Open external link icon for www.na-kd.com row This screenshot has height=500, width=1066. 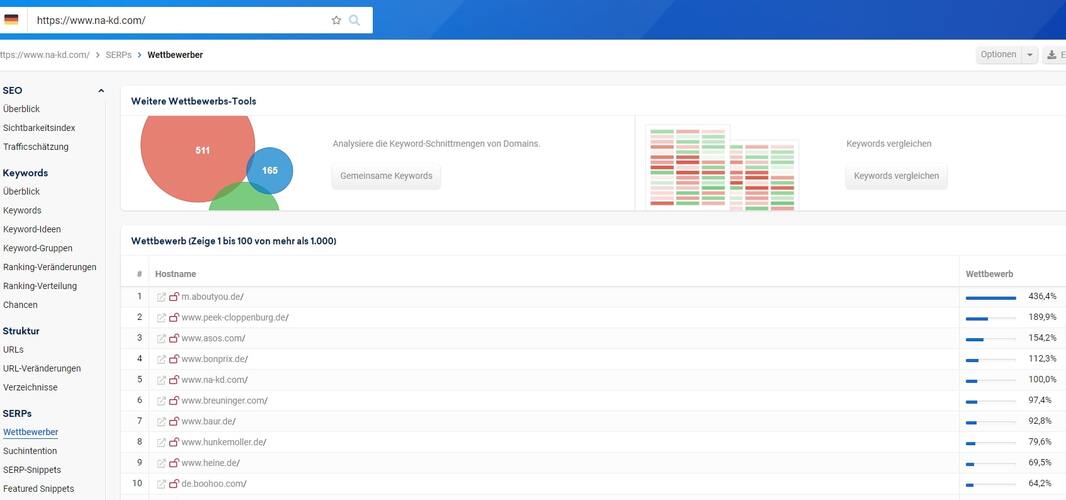pos(161,380)
